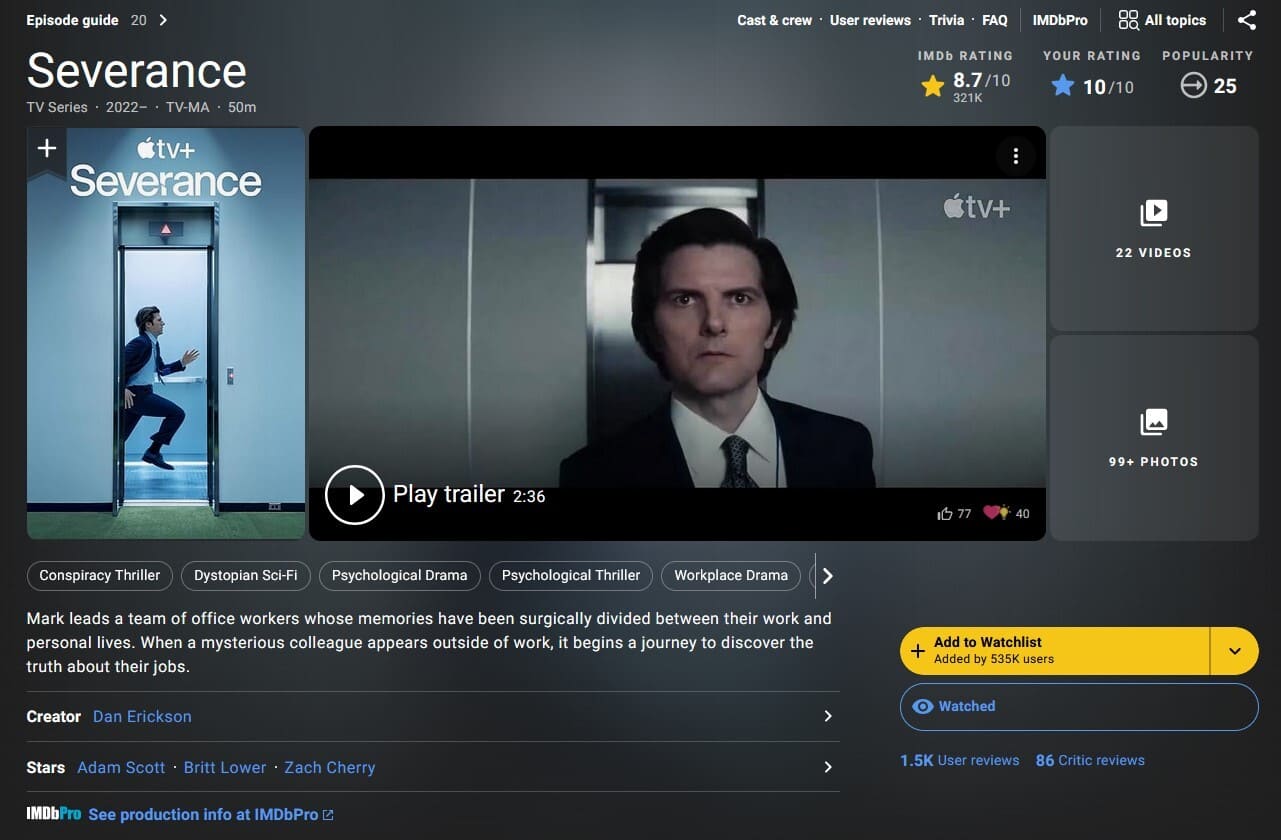Click the 8.7/10 IMDb rating value
This screenshot has height=840, width=1281.
pos(981,81)
